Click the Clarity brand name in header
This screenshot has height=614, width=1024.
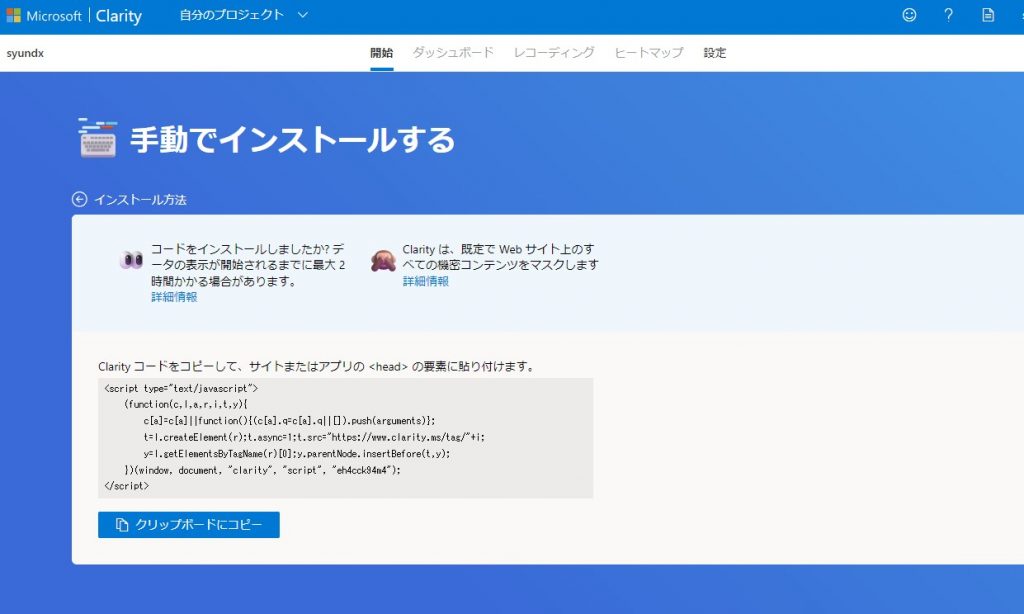118,16
